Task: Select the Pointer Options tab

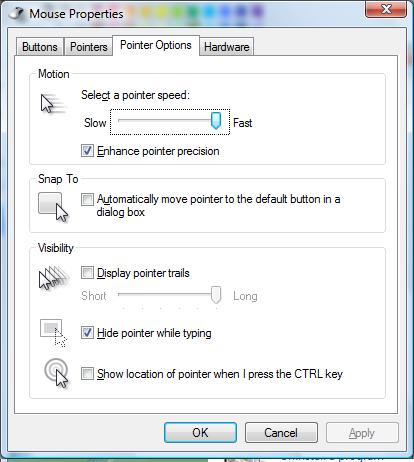Action: click(x=156, y=45)
